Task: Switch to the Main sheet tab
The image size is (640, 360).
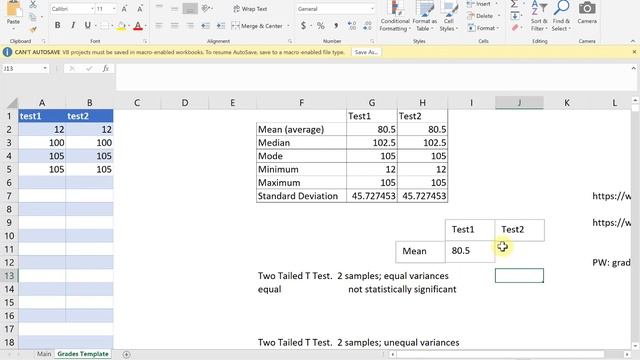Action: 44,354
